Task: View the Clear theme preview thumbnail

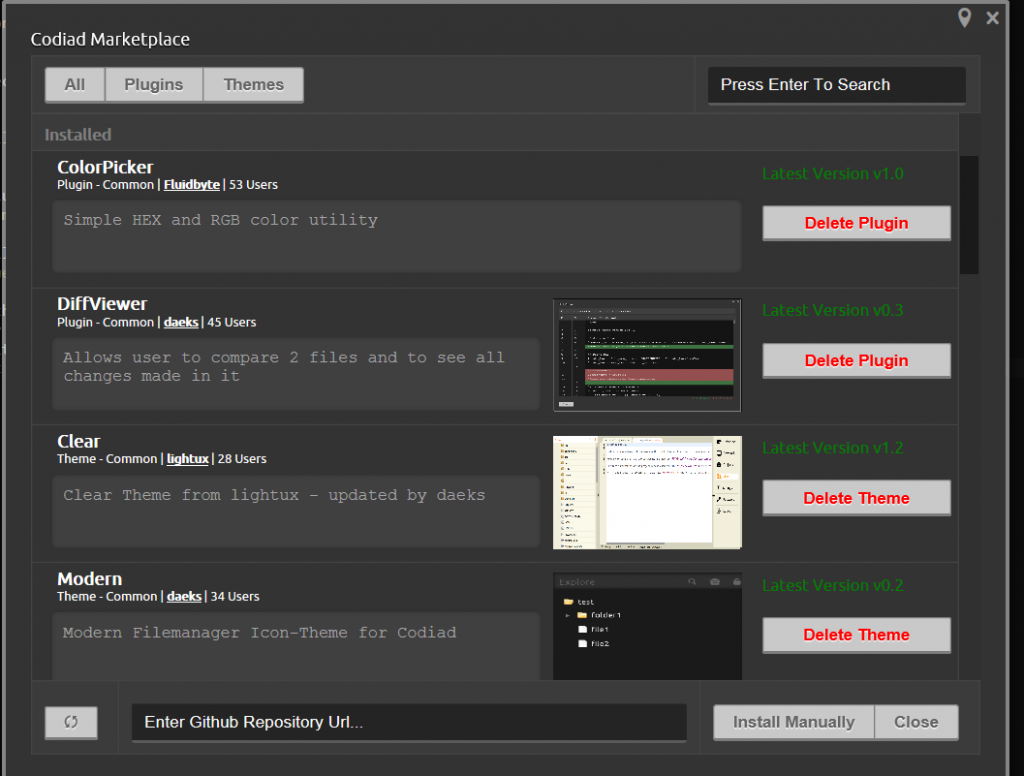Action: 646,492
